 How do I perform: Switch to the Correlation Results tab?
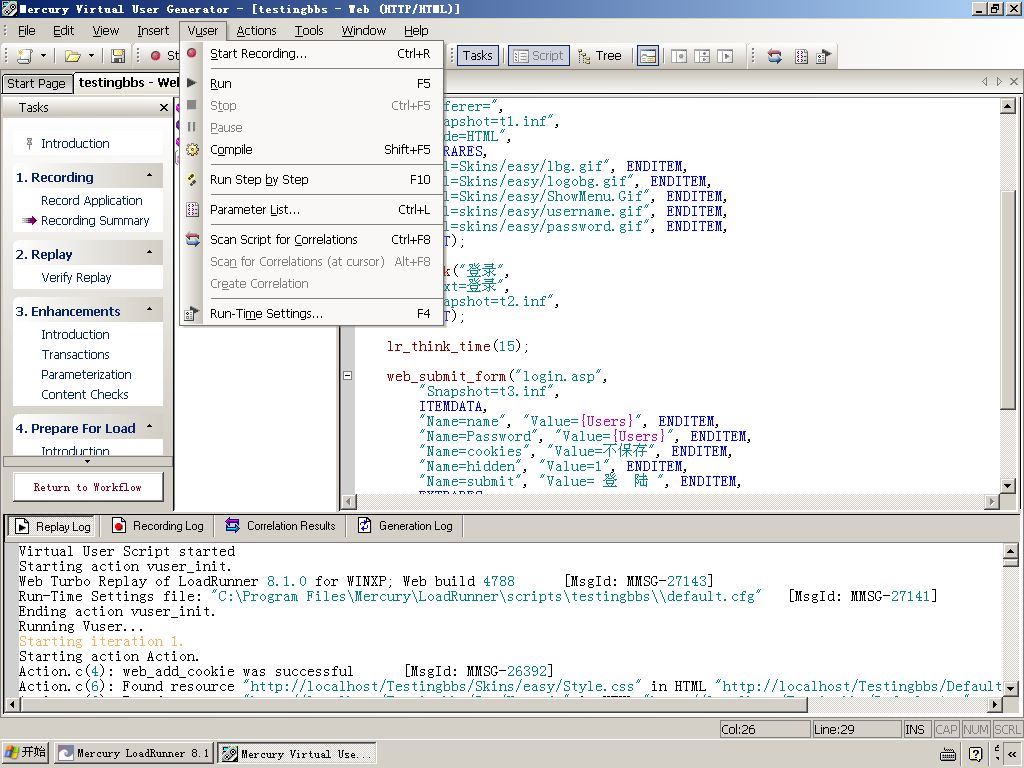tap(280, 526)
